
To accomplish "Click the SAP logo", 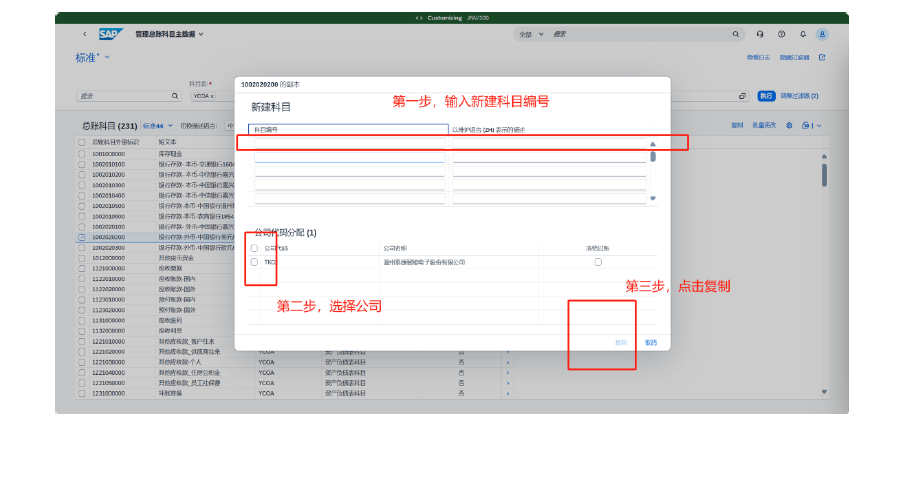I will pyautogui.click(x=109, y=34).
